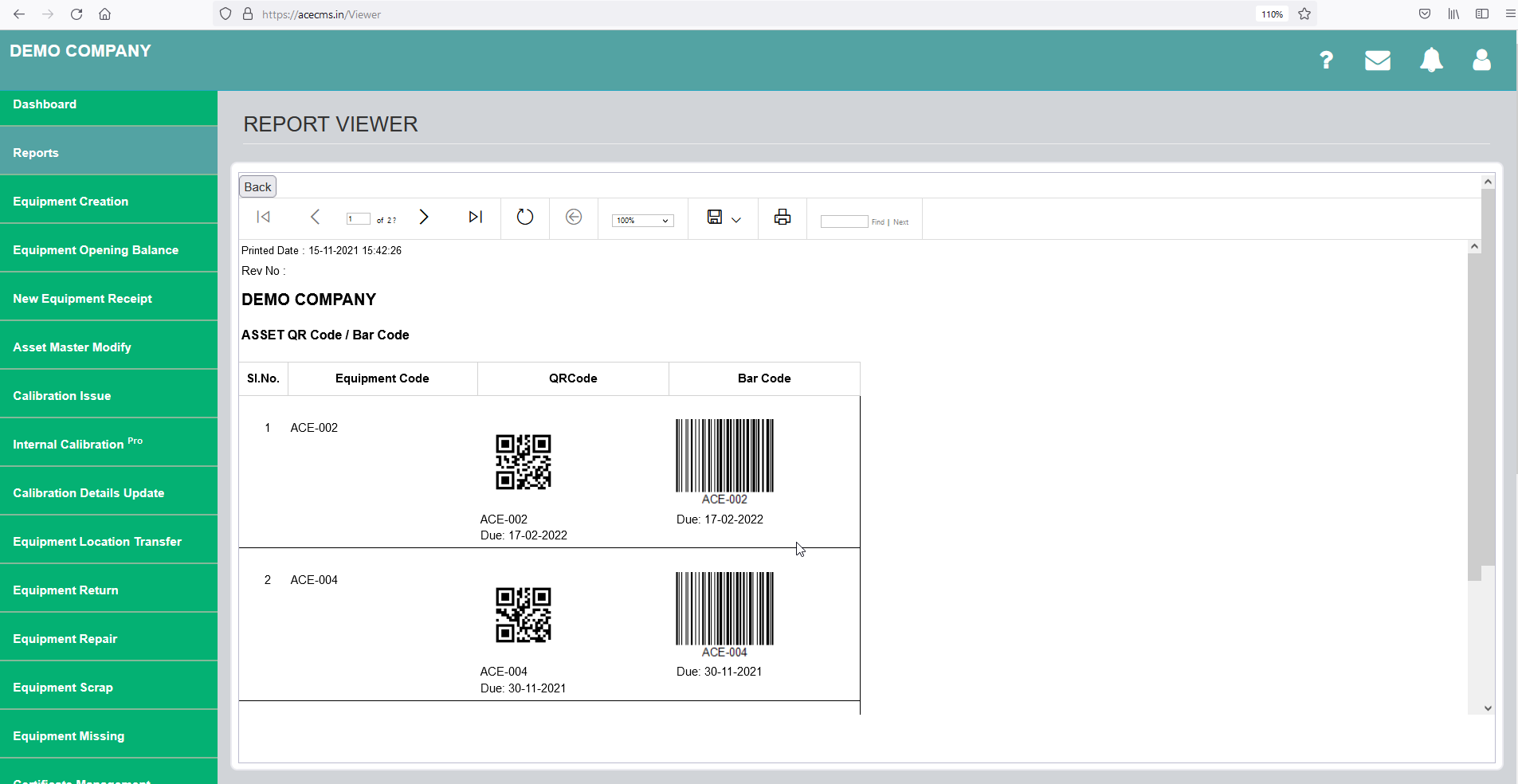1518x784 pixels.
Task: Go to the next page of the report
Action: (x=425, y=217)
